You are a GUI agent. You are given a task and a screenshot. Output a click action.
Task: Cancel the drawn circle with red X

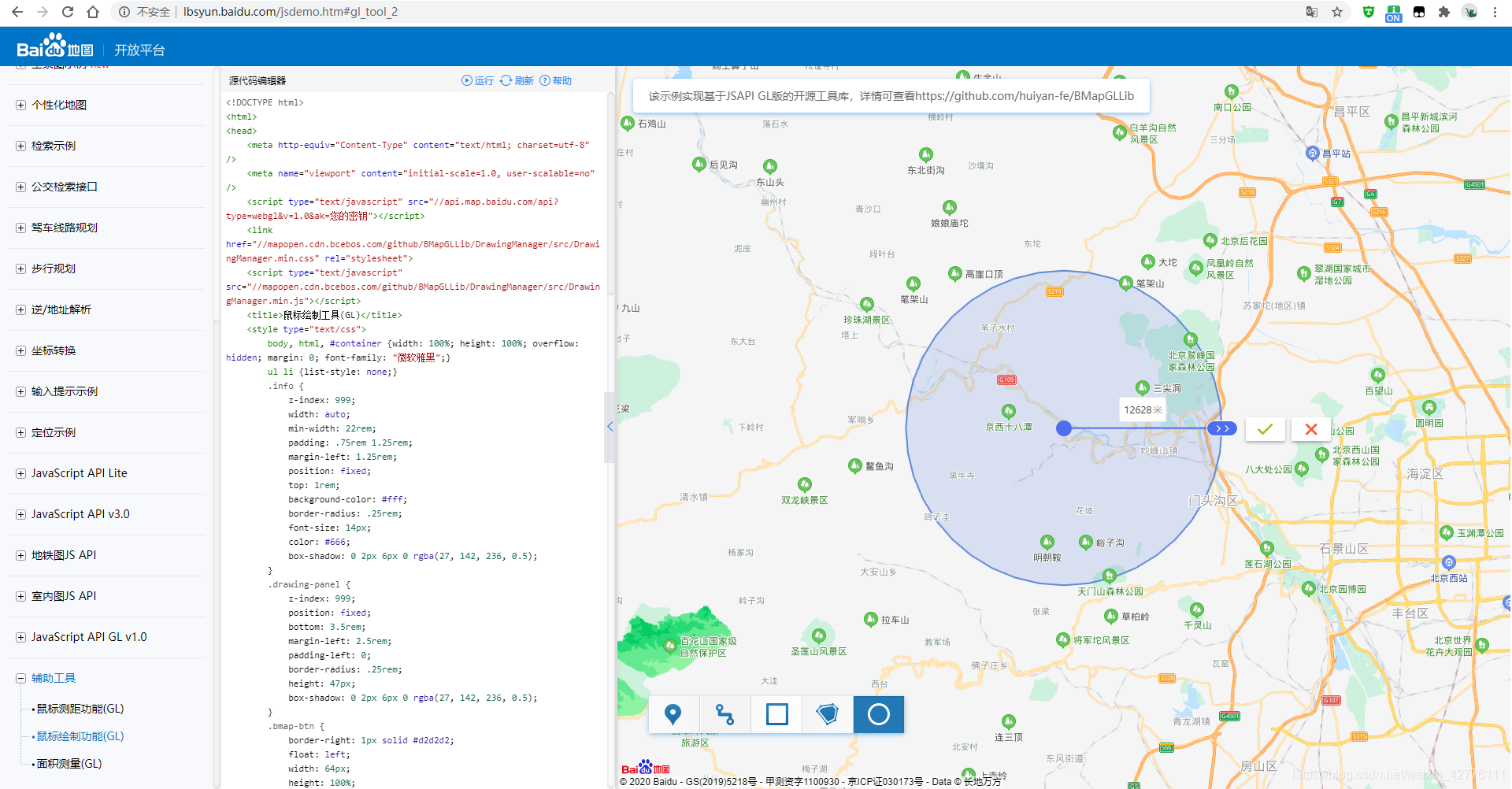pyautogui.click(x=1311, y=429)
